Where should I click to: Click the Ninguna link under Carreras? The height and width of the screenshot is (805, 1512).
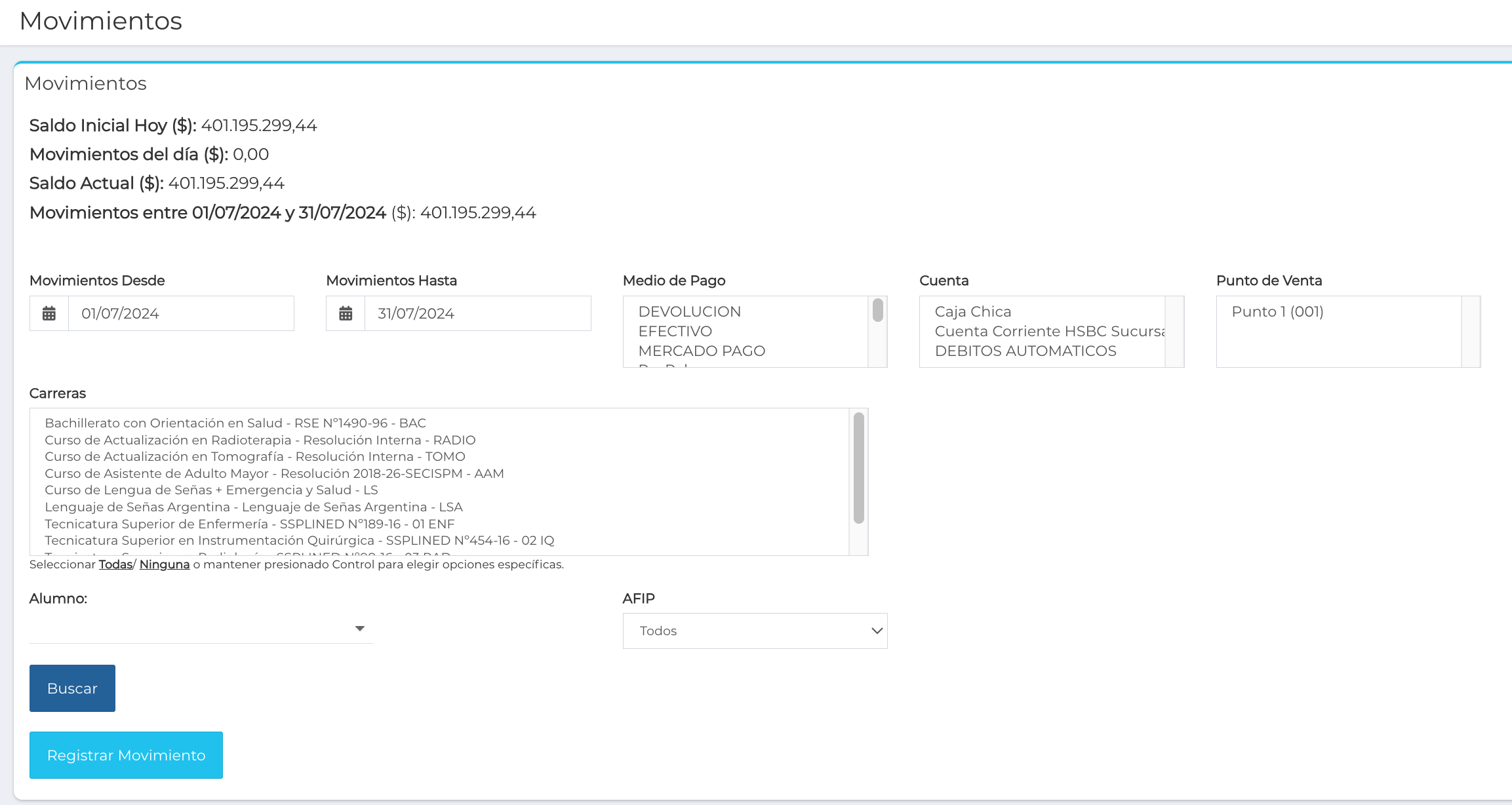165,564
